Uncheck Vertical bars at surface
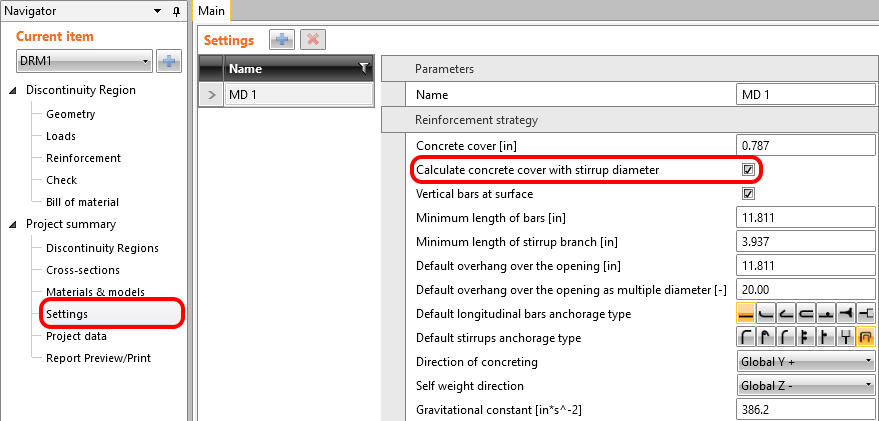The image size is (879, 421). (x=748, y=194)
